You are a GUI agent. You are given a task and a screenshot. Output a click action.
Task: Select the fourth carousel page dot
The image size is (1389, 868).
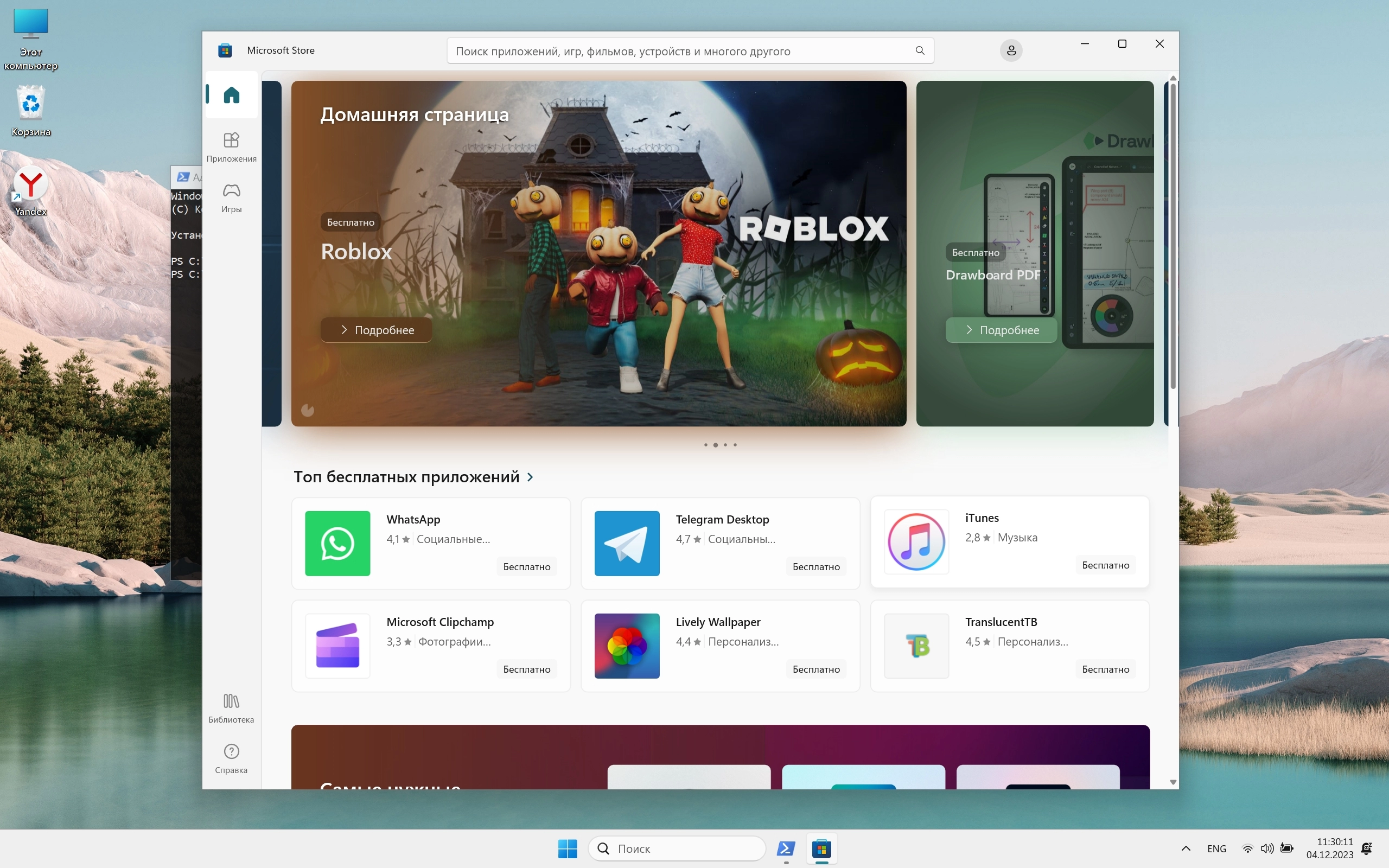pyautogui.click(x=735, y=445)
